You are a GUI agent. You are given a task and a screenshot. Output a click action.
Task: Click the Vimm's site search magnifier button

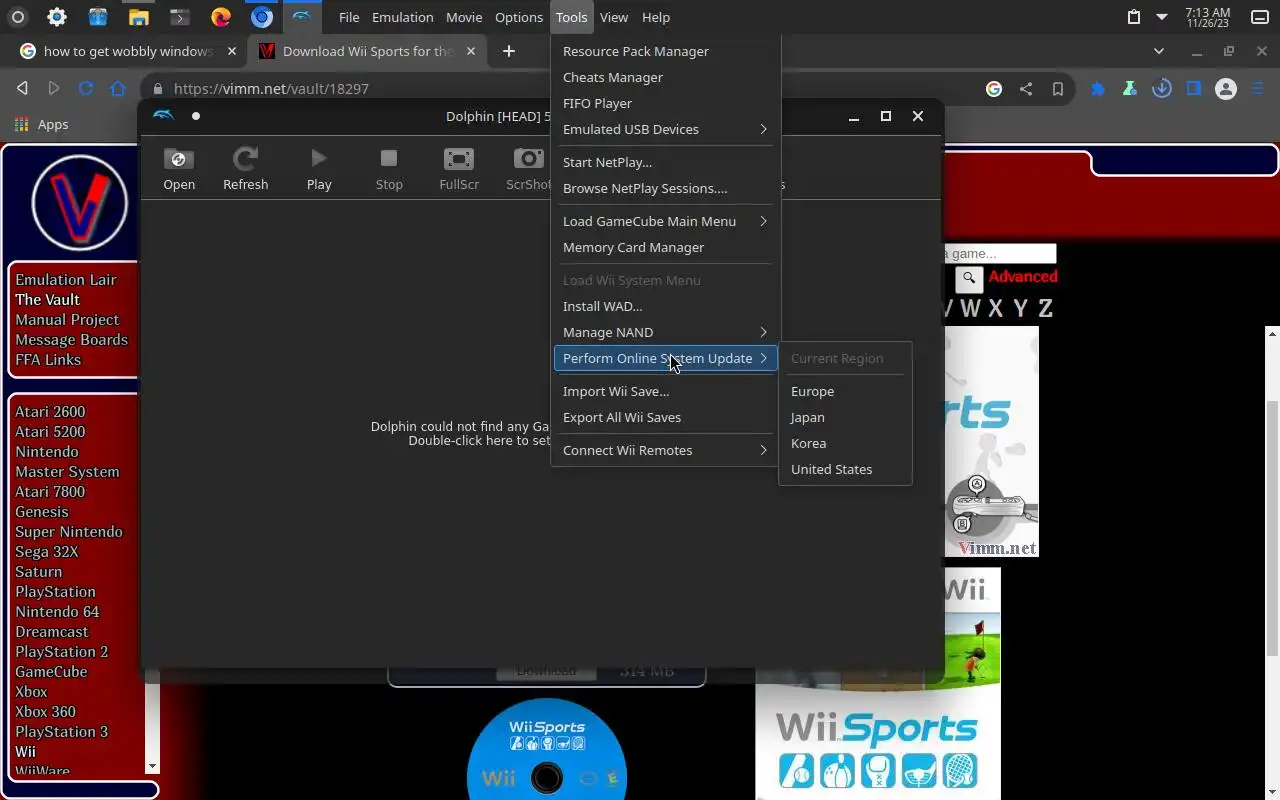968,279
